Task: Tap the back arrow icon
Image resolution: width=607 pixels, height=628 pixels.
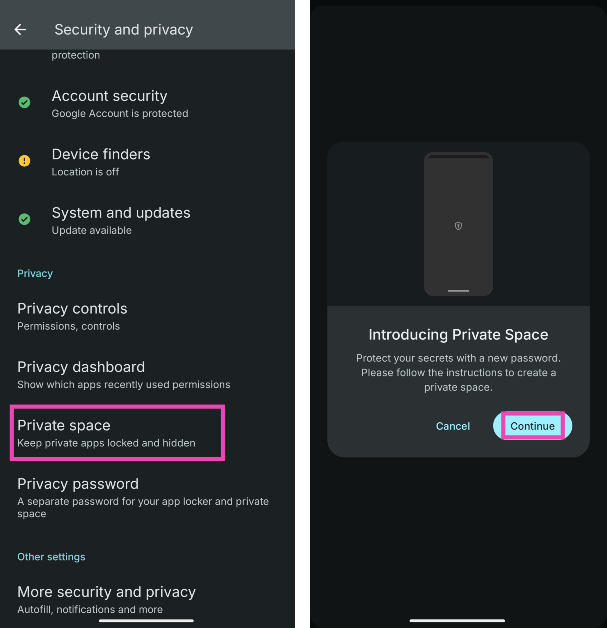Action: point(20,30)
